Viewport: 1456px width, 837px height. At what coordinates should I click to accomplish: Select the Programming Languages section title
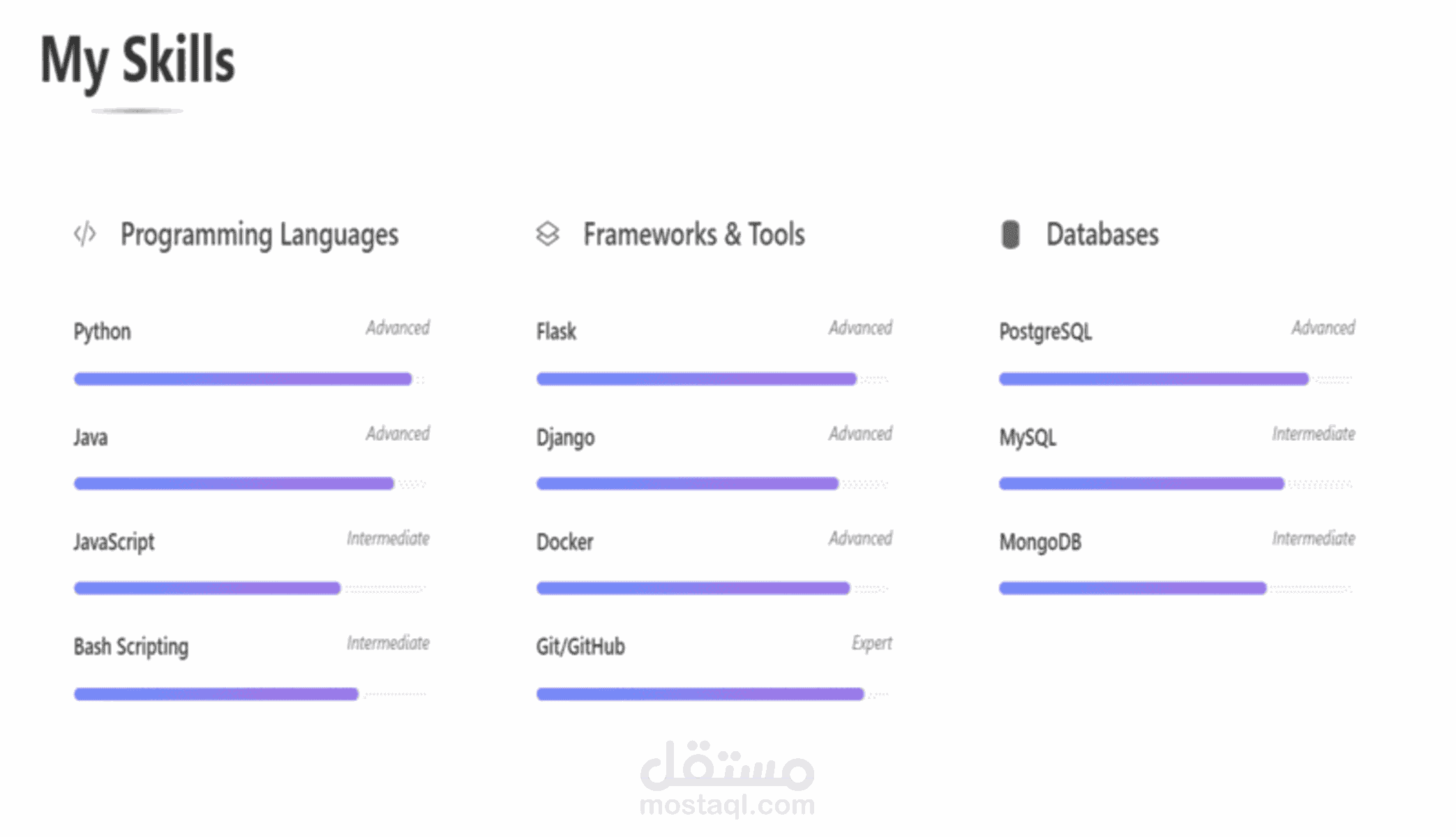pos(259,235)
